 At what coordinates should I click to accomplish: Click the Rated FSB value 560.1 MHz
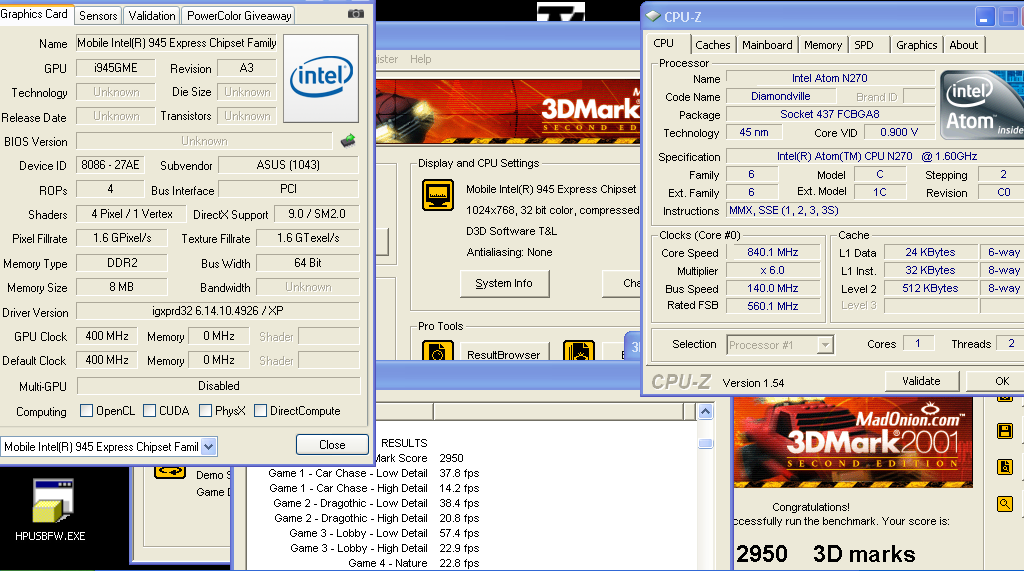click(x=773, y=306)
